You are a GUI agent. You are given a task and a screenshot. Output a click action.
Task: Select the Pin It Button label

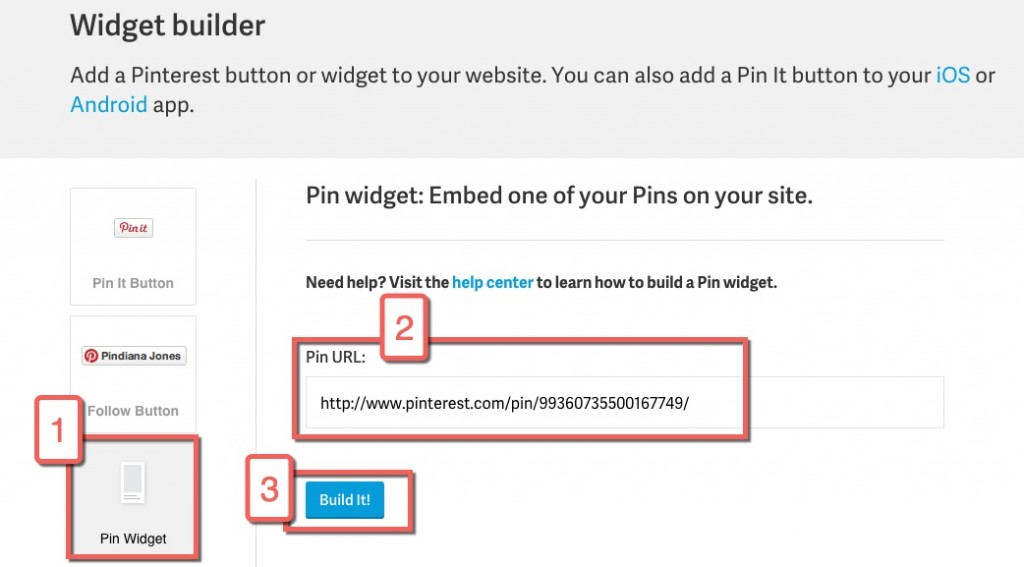[133, 283]
